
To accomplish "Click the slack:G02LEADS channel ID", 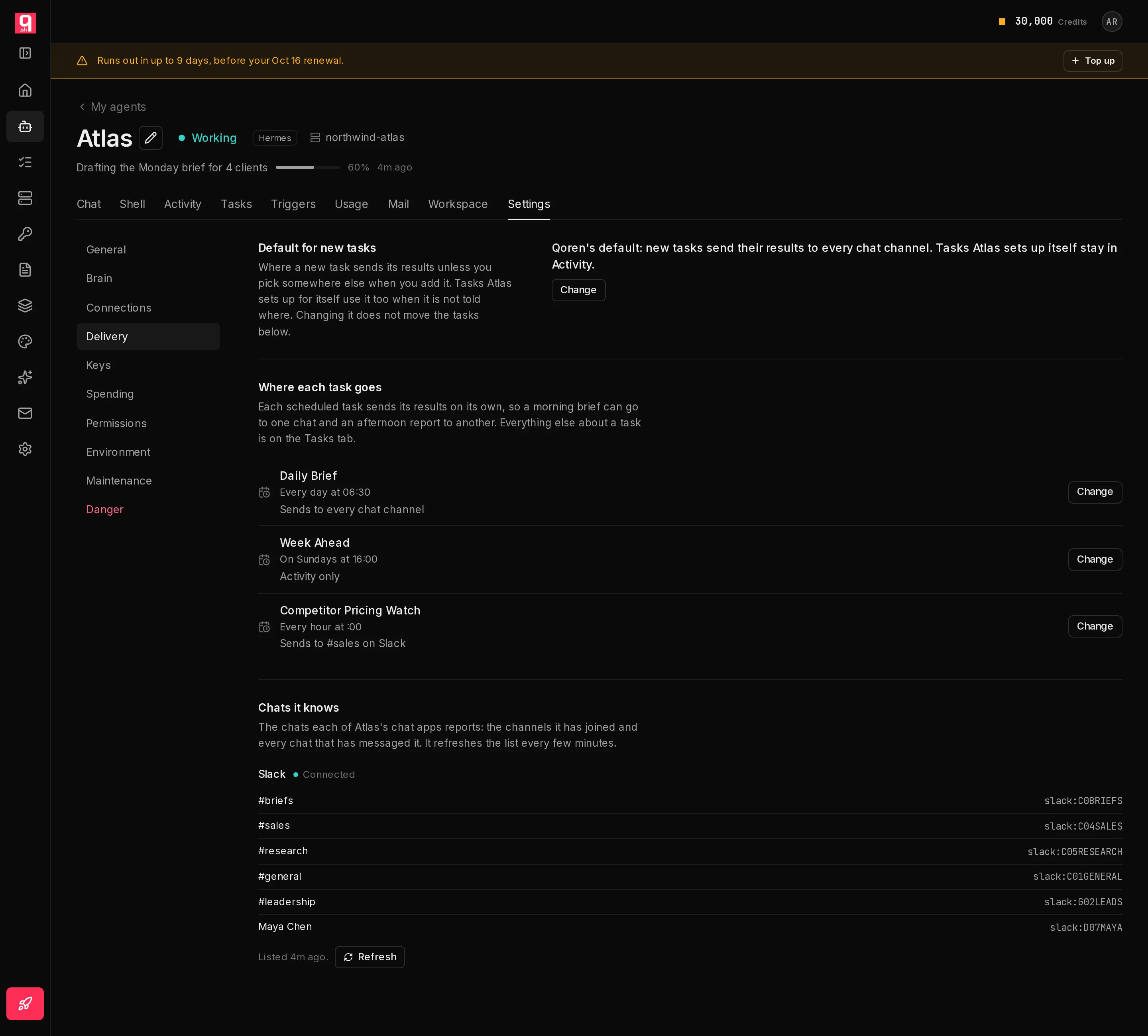I will [x=1083, y=902].
